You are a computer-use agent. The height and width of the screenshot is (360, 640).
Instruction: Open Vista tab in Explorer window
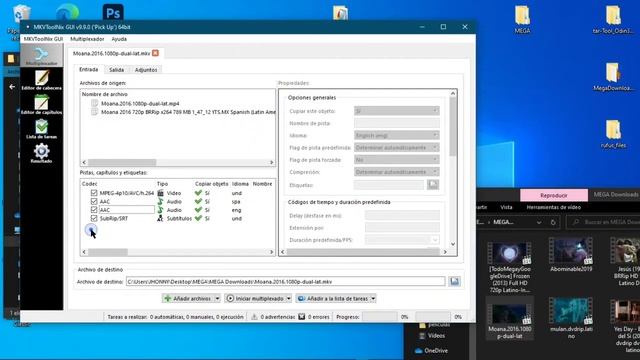point(506,207)
